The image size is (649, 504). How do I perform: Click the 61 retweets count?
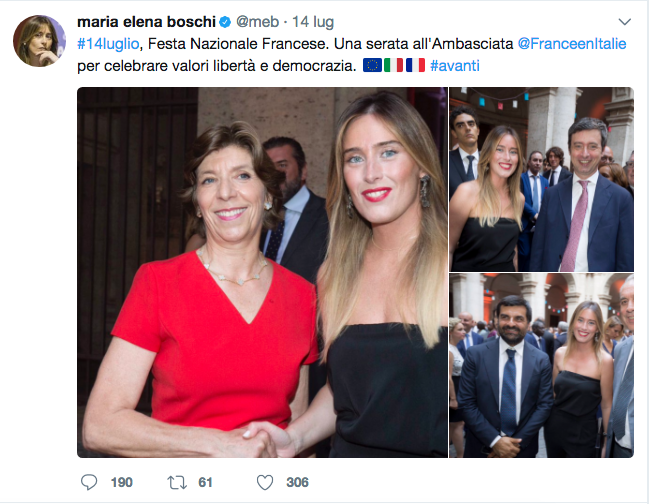[206, 482]
